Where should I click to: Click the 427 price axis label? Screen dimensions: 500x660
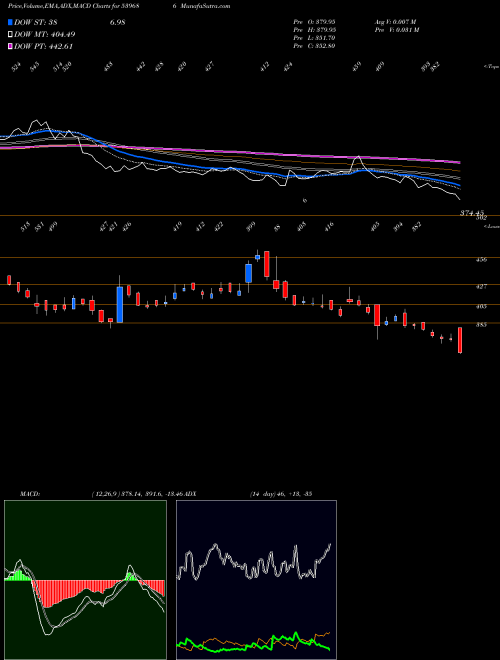481,287
